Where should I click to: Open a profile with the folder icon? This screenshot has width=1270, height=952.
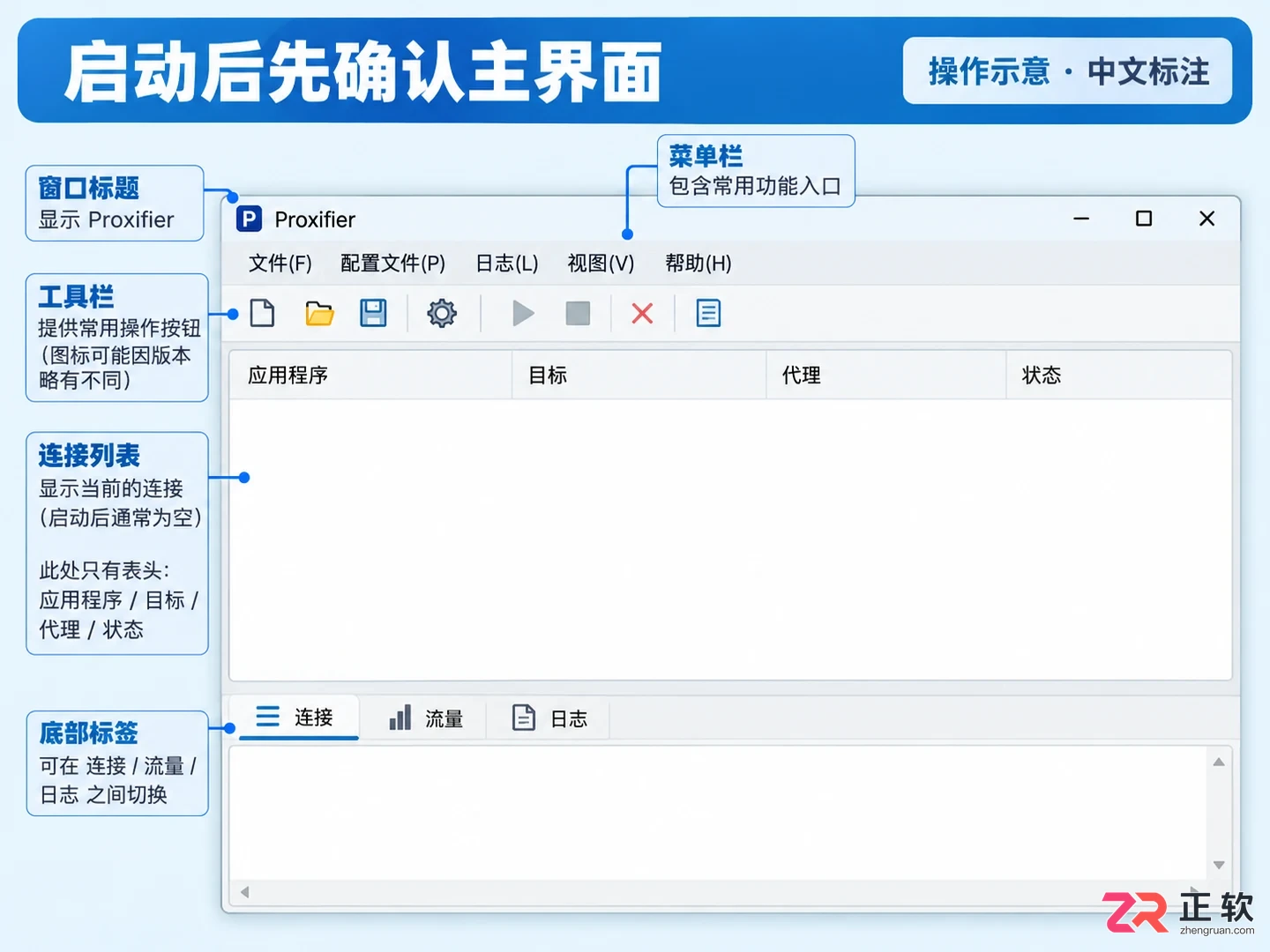[x=319, y=313]
